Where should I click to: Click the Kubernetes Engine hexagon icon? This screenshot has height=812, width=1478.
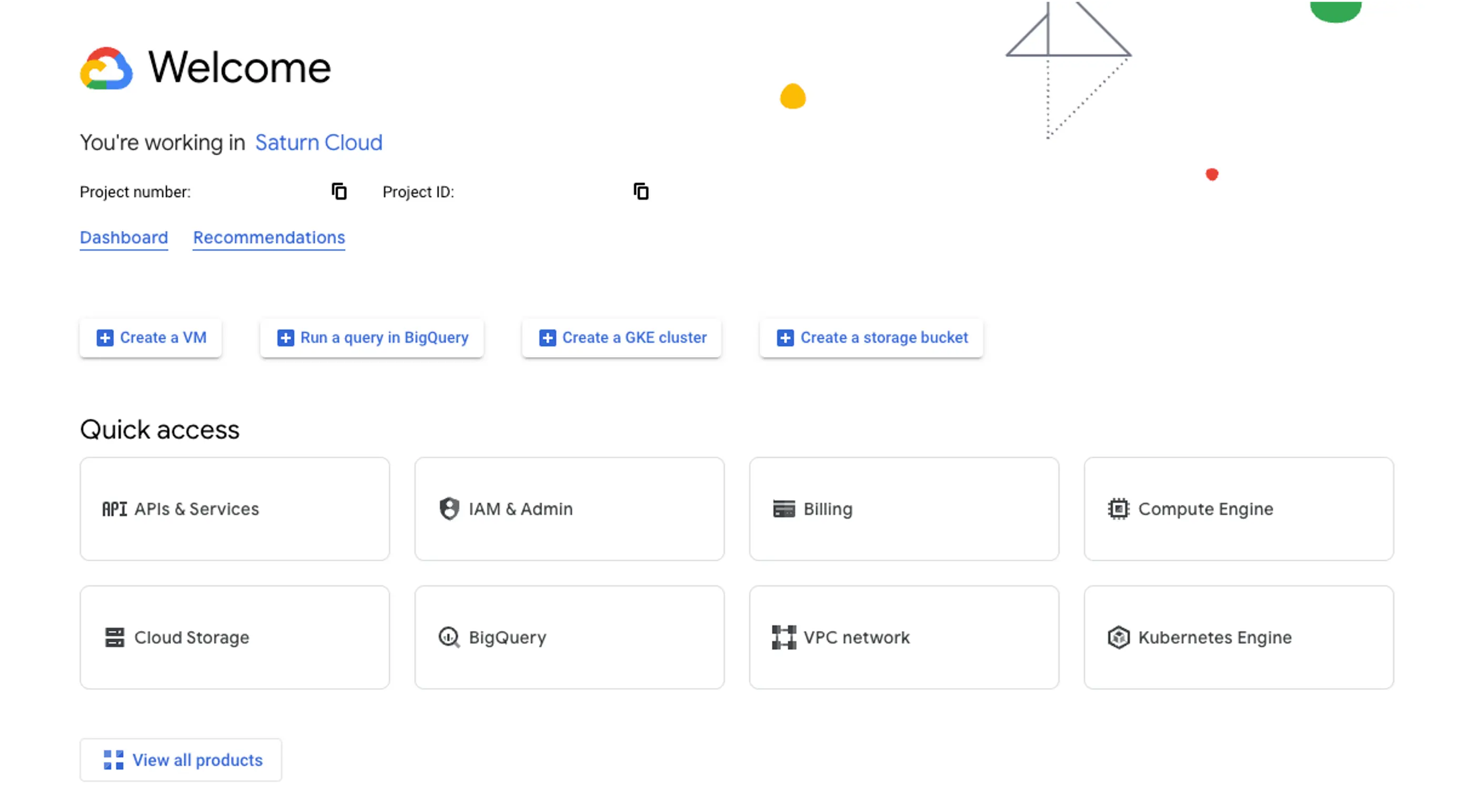click(1118, 637)
